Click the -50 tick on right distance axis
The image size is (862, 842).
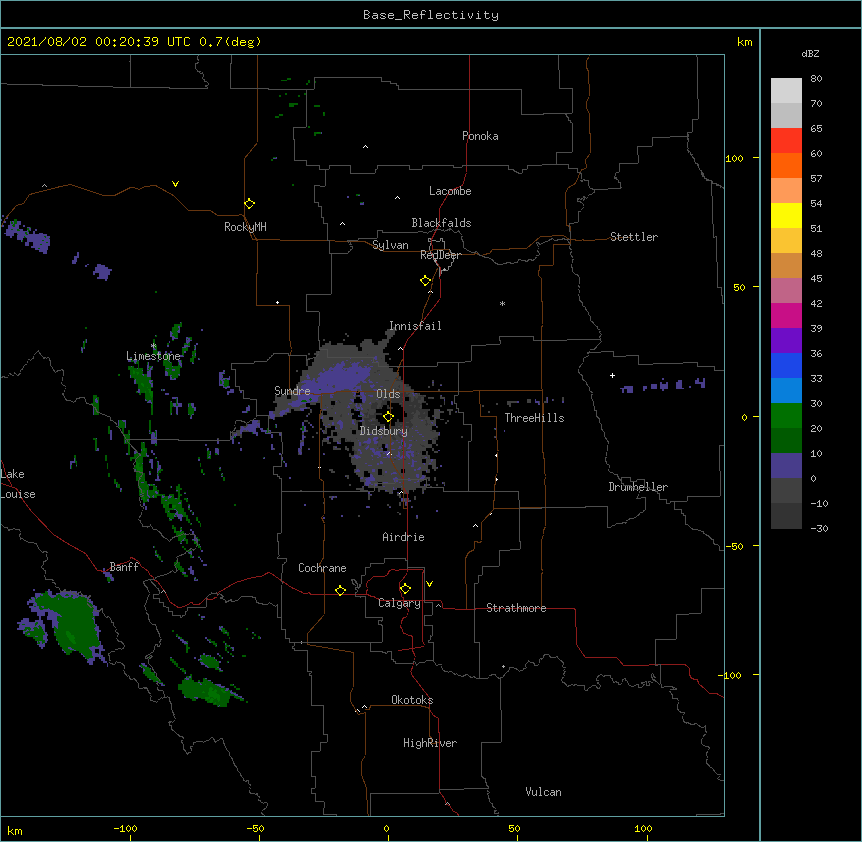click(x=734, y=546)
